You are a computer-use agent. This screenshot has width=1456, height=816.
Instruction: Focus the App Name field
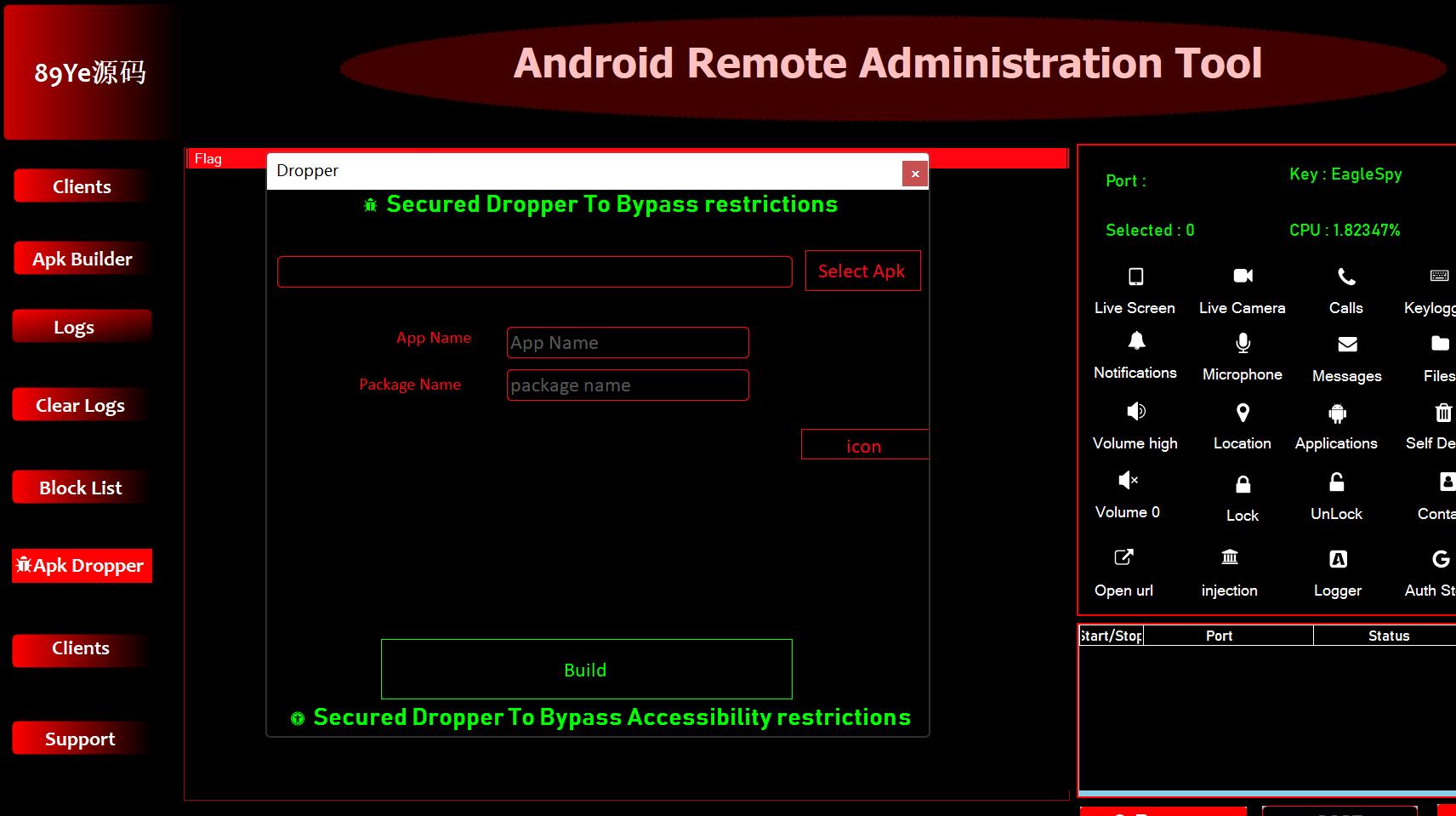[628, 343]
